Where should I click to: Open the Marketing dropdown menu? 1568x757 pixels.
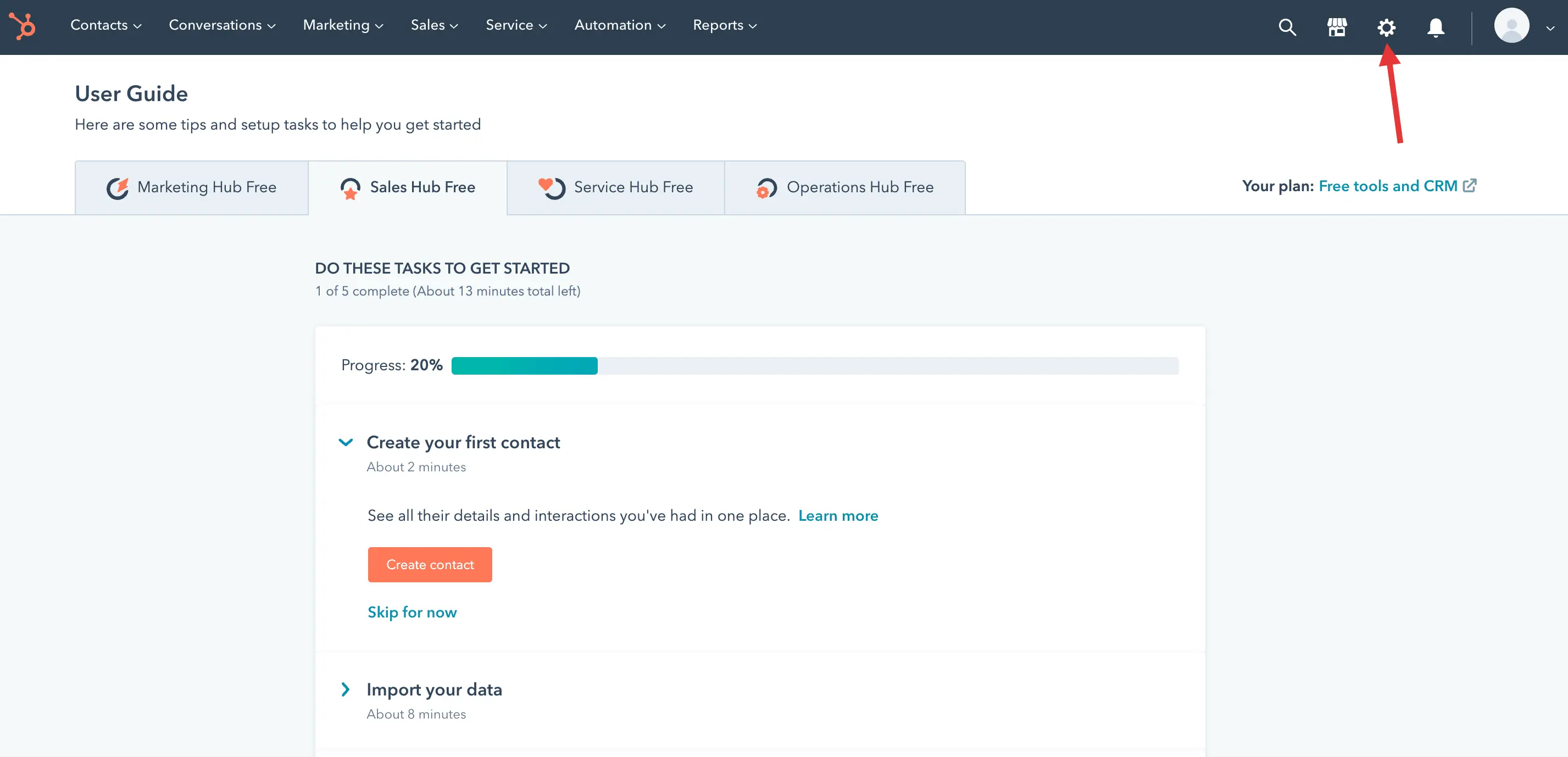(x=343, y=25)
